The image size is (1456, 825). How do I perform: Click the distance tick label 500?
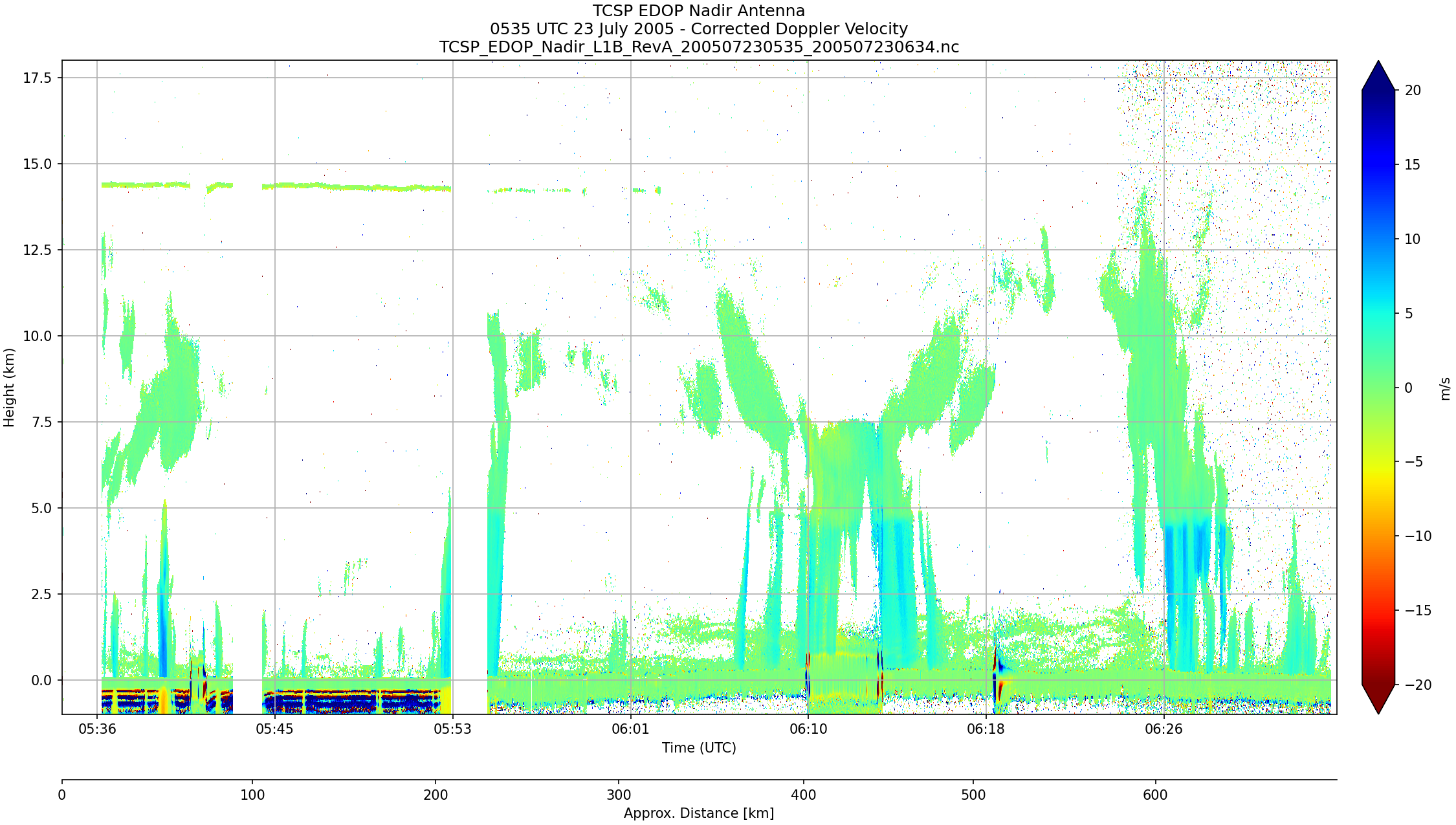click(973, 795)
